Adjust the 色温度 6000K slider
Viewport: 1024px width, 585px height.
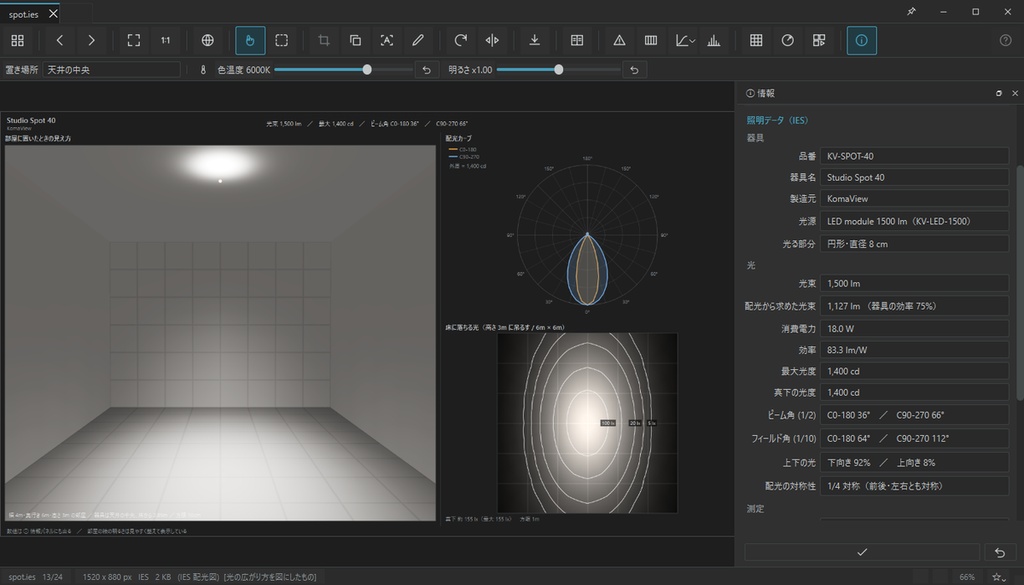point(344,70)
